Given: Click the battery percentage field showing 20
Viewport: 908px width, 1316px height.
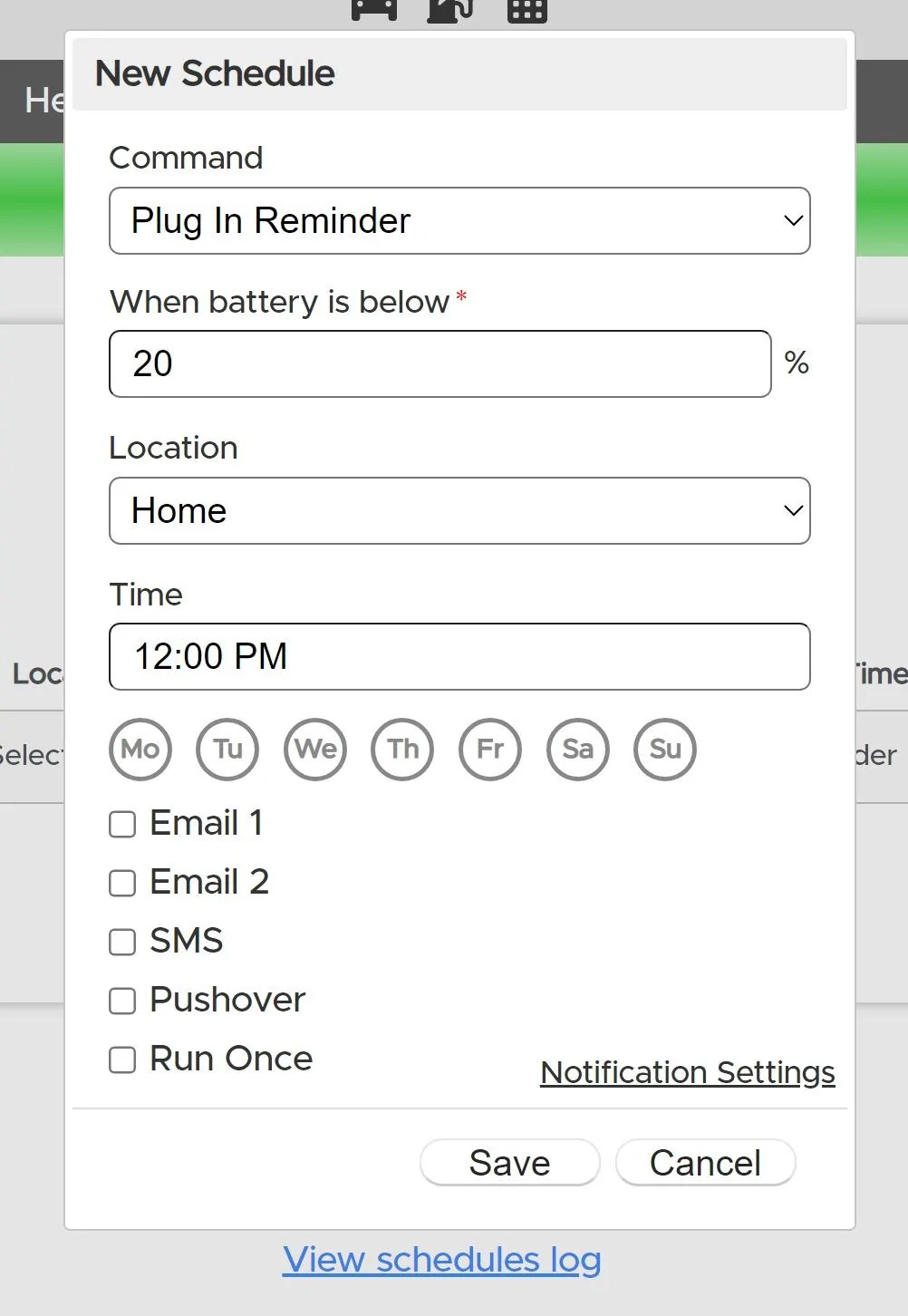Looking at the screenshot, I should coord(440,363).
